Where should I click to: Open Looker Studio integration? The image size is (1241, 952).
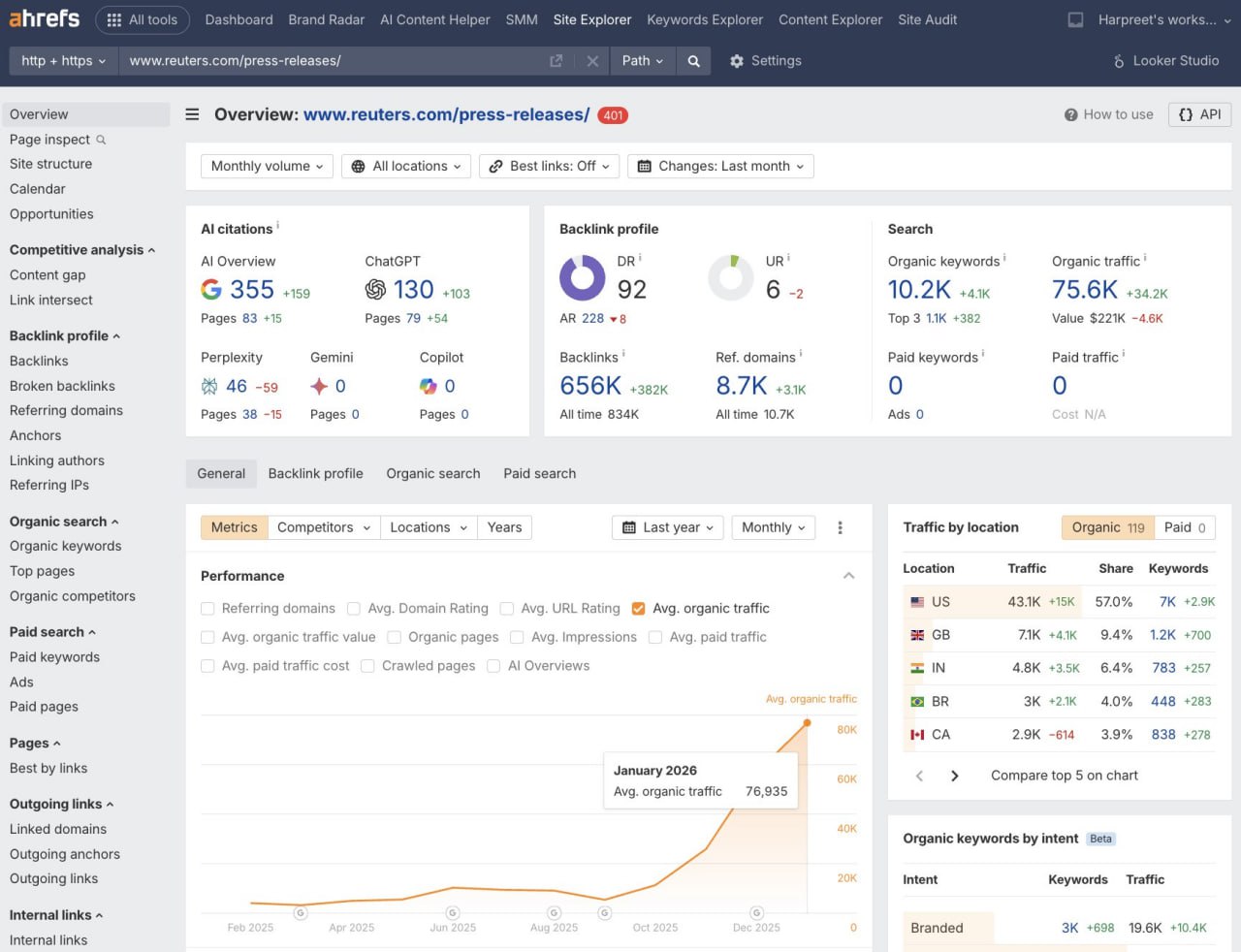point(1166,61)
